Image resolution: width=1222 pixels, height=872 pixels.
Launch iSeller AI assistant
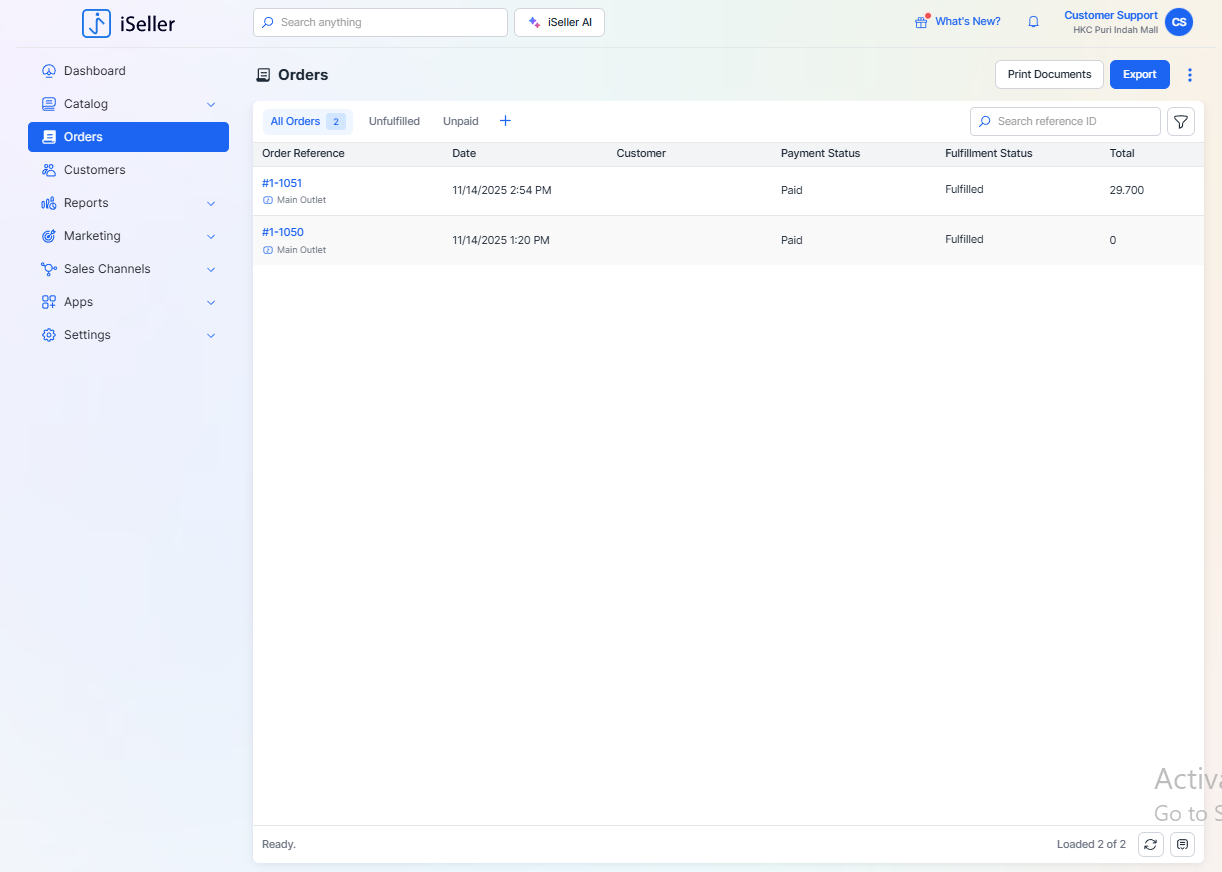pyautogui.click(x=559, y=22)
